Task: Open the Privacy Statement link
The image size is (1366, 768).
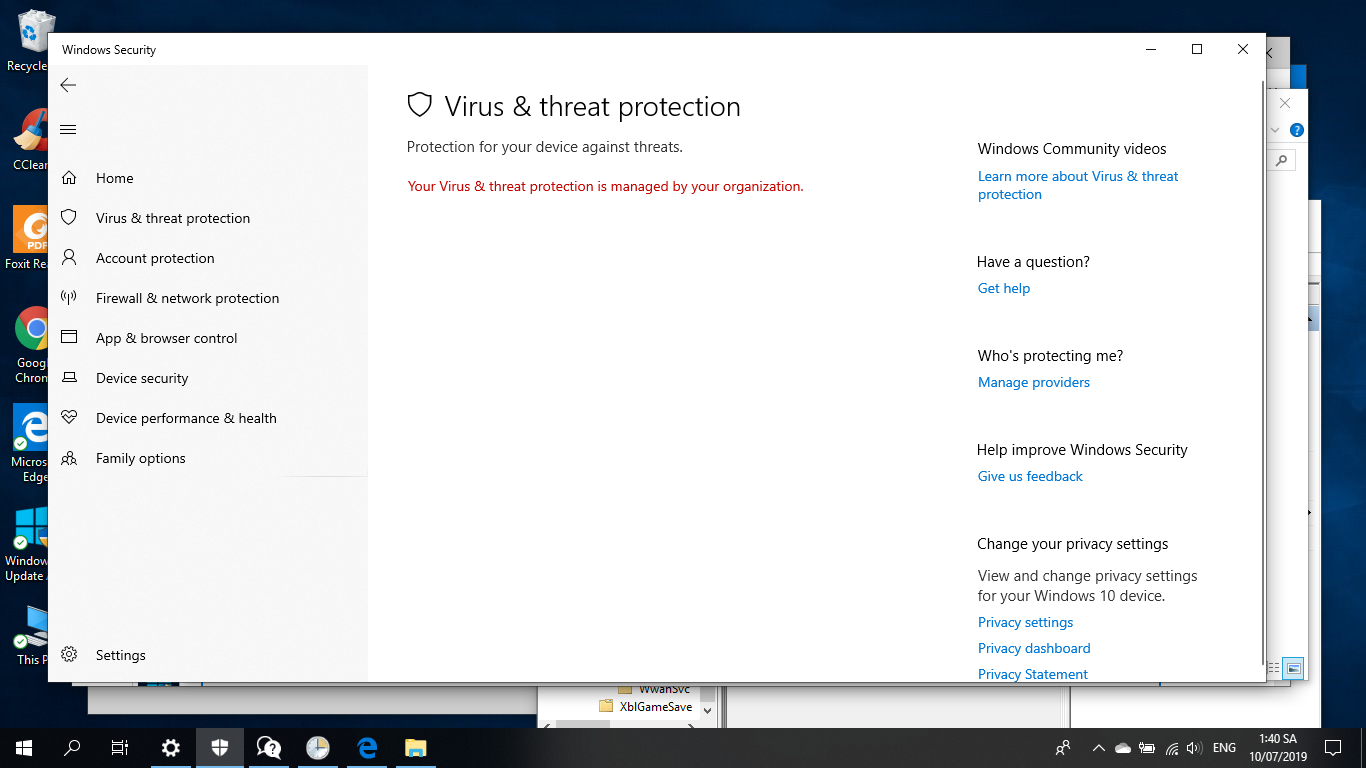Action: point(1033,674)
